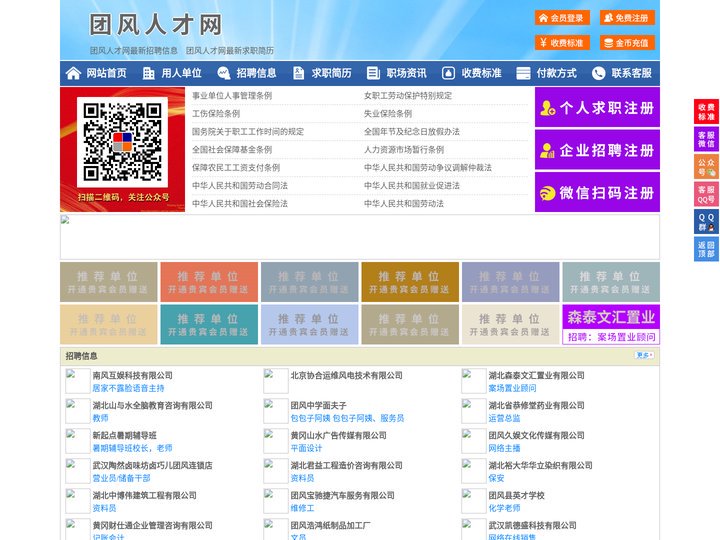Click the orange 公众号 side button

706,167
